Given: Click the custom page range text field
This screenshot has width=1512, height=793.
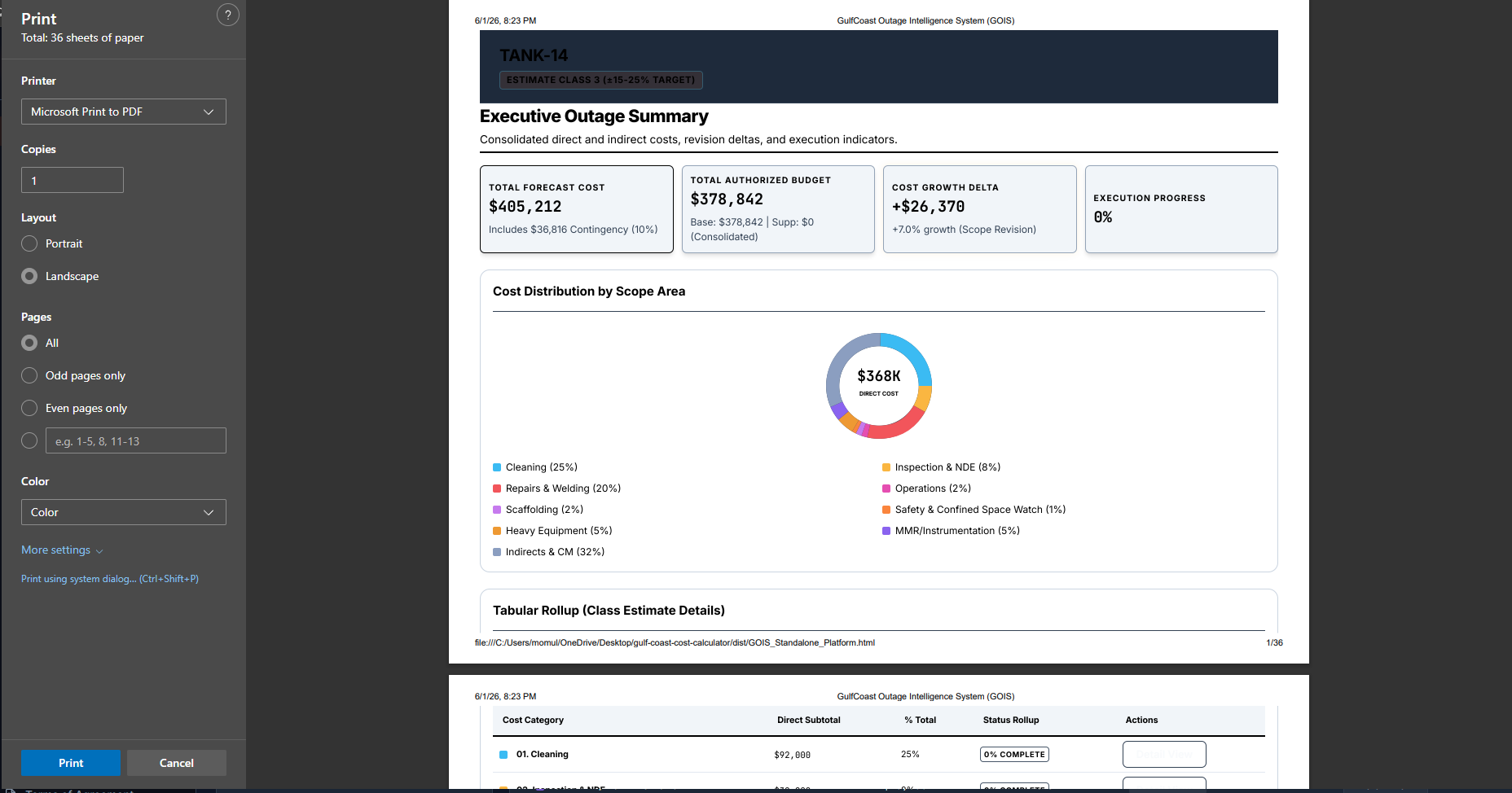Looking at the screenshot, I should pos(136,440).
